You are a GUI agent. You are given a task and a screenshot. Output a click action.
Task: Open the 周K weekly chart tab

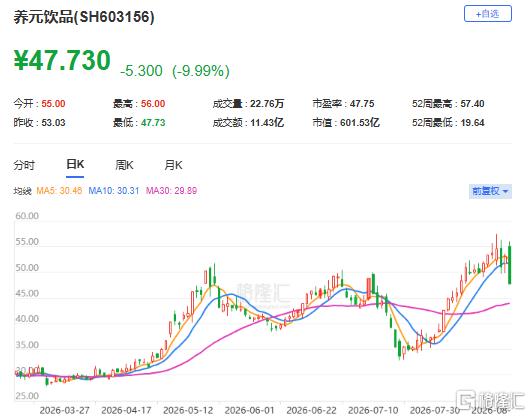coord(124,165)
